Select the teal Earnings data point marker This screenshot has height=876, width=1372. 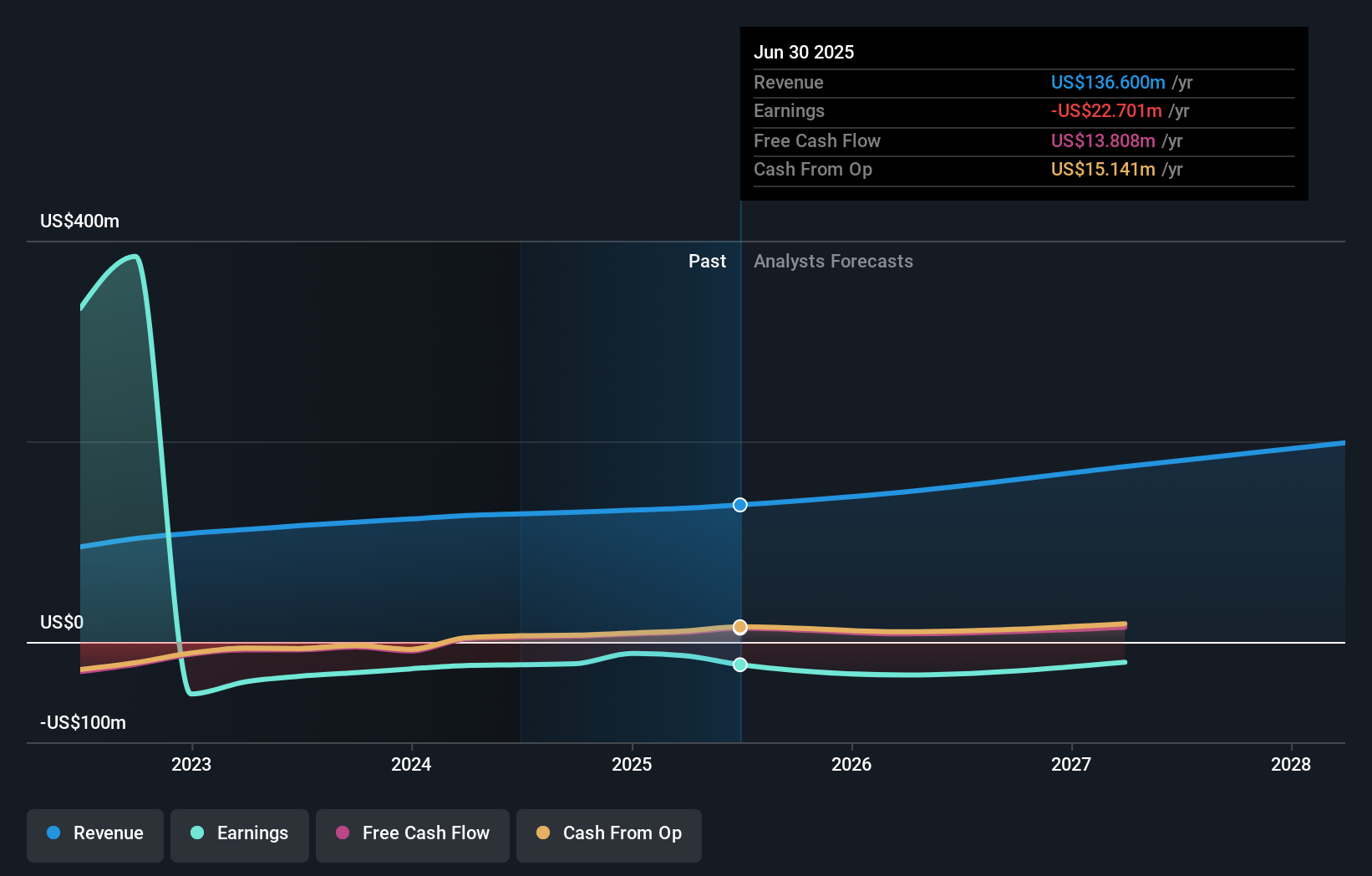[x=740, y=665]
